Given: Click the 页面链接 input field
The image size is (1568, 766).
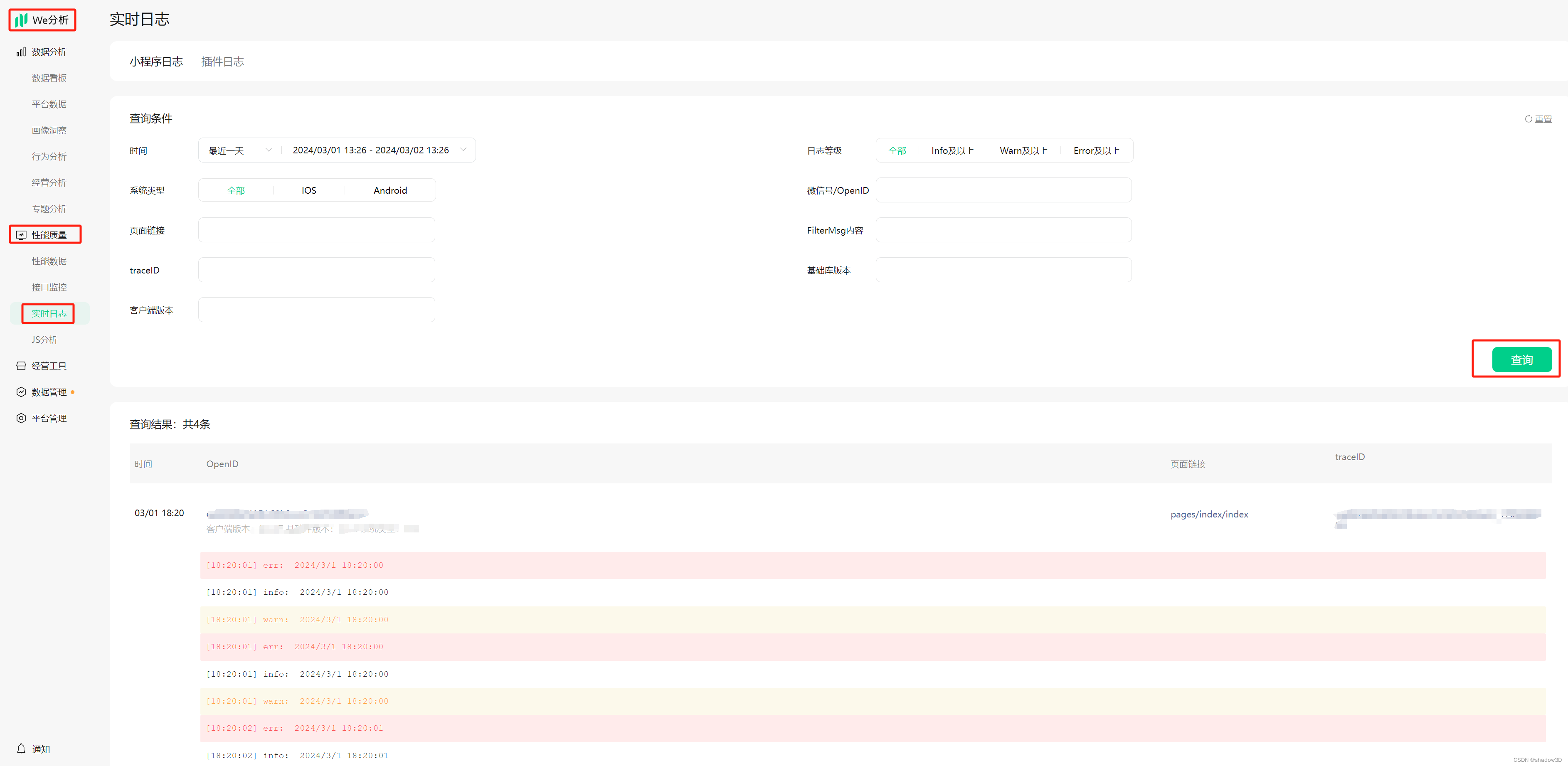Looking at the screenshot, I should 316,230.
